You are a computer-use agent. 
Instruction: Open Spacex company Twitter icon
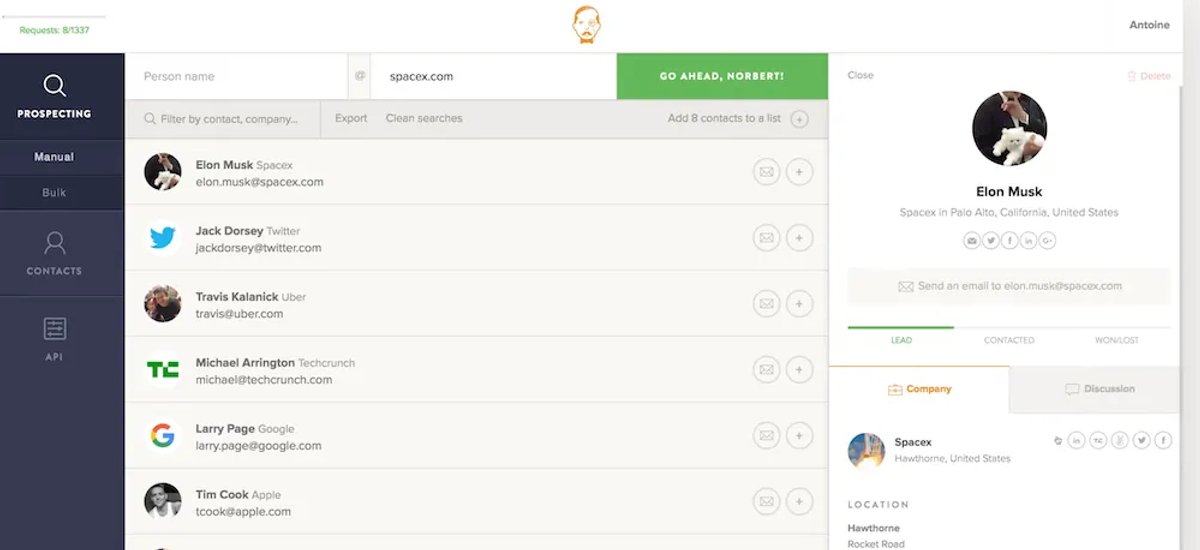[1141, 440]
